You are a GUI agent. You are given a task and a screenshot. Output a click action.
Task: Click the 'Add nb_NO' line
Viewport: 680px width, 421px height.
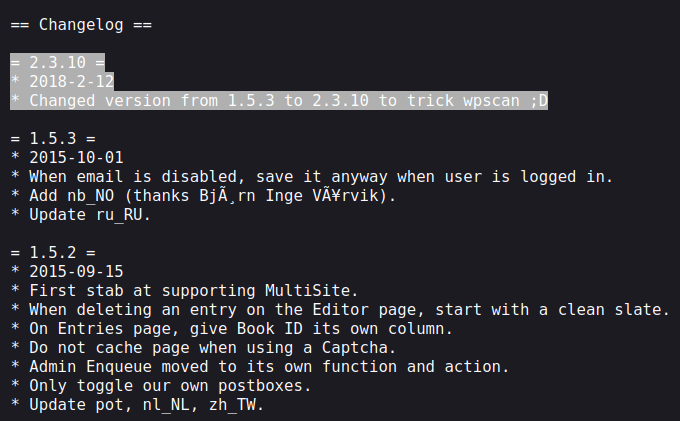(203, 196)
